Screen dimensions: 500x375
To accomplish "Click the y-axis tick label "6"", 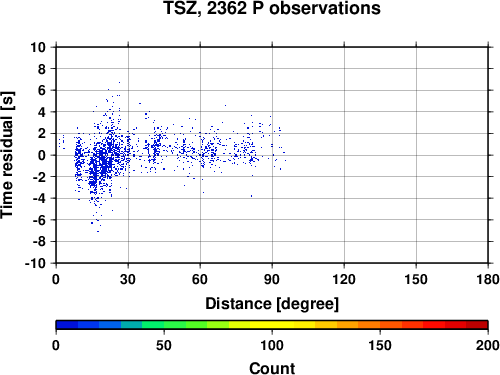I will (x=42, y=90).
